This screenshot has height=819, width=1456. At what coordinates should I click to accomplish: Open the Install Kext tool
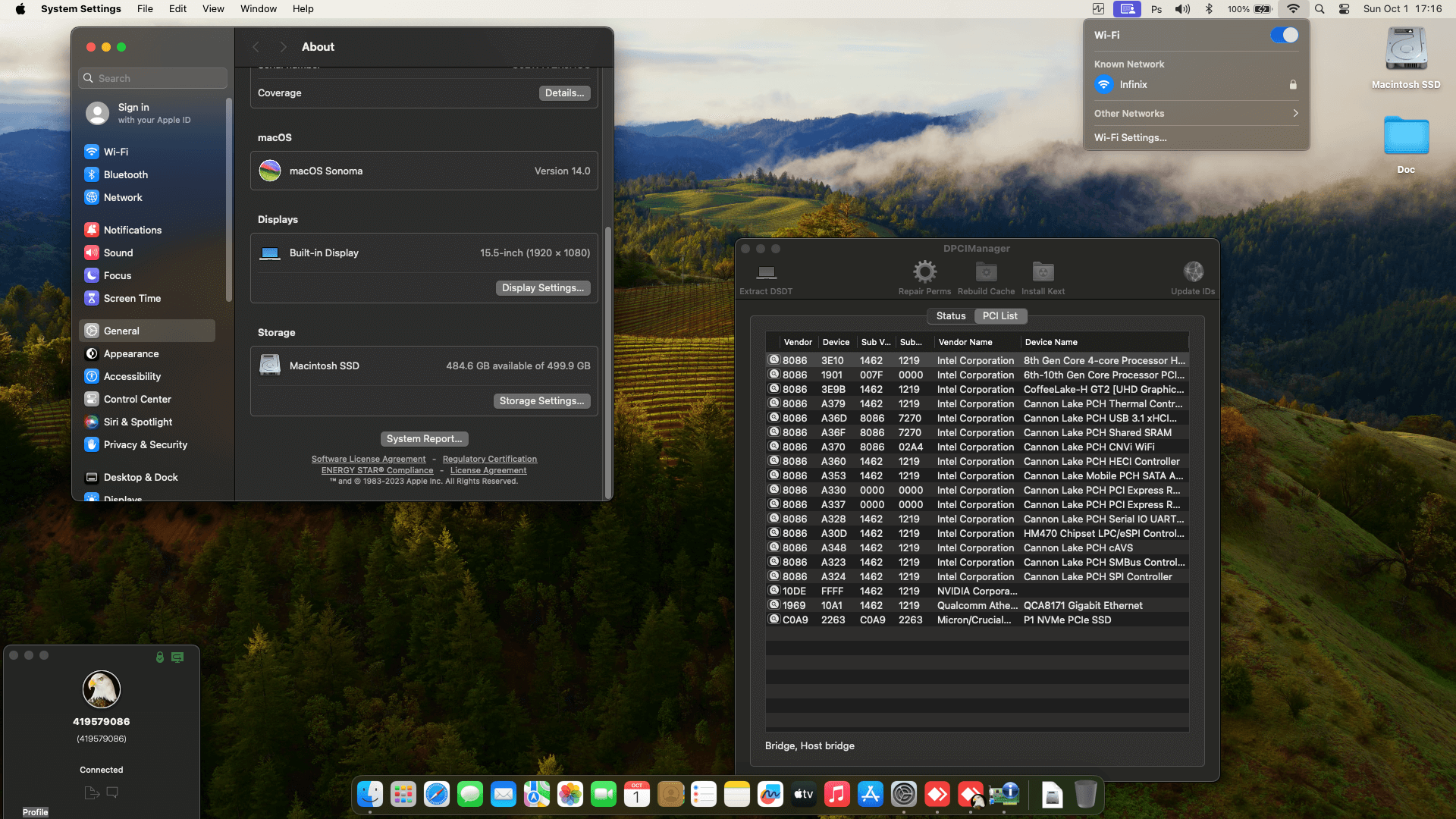point(1042,277)
